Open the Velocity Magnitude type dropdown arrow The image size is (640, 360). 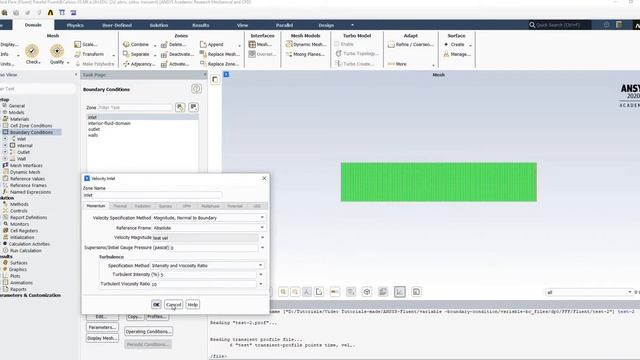[x=262, y=237]
